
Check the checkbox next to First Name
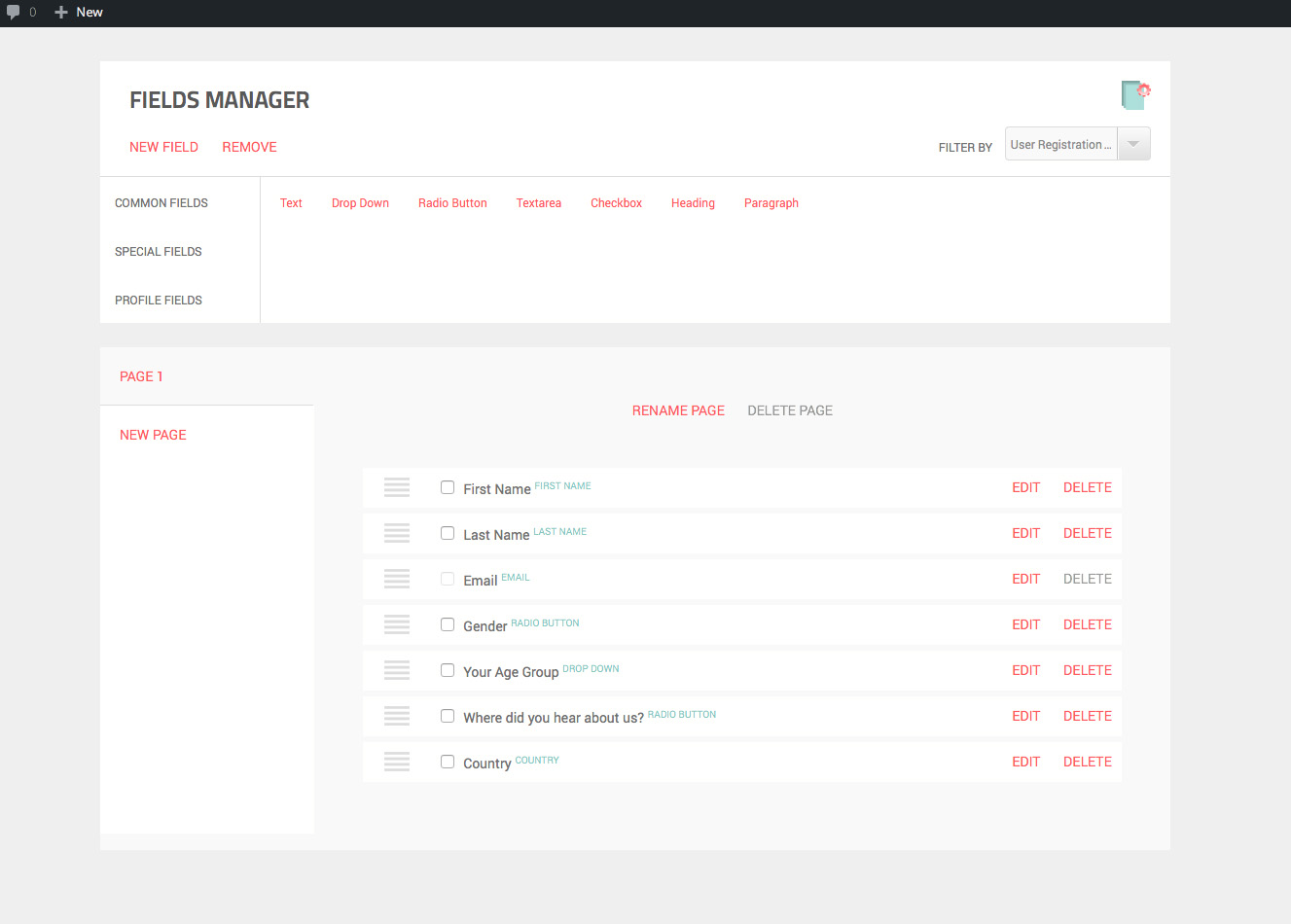click(448, 487)
